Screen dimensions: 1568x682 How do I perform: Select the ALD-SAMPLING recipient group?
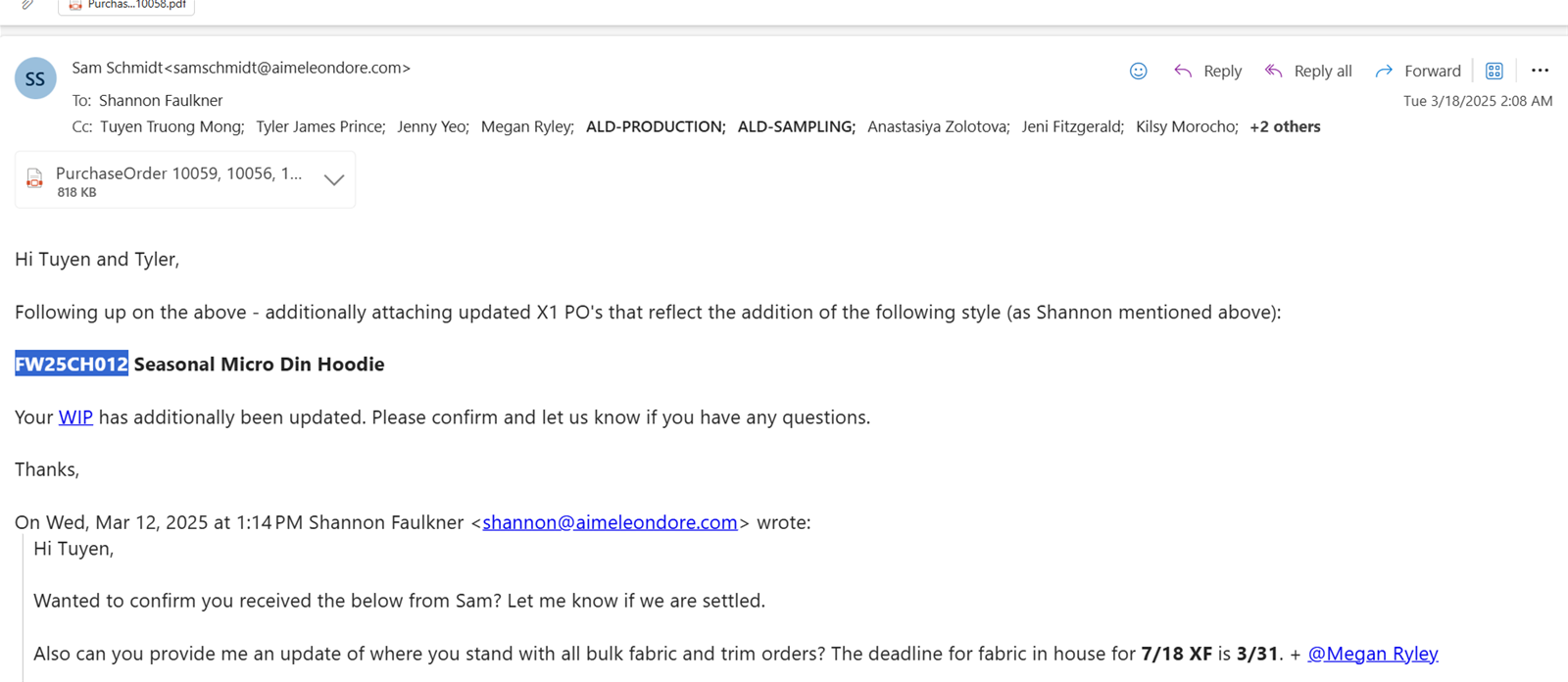[796, 126]
